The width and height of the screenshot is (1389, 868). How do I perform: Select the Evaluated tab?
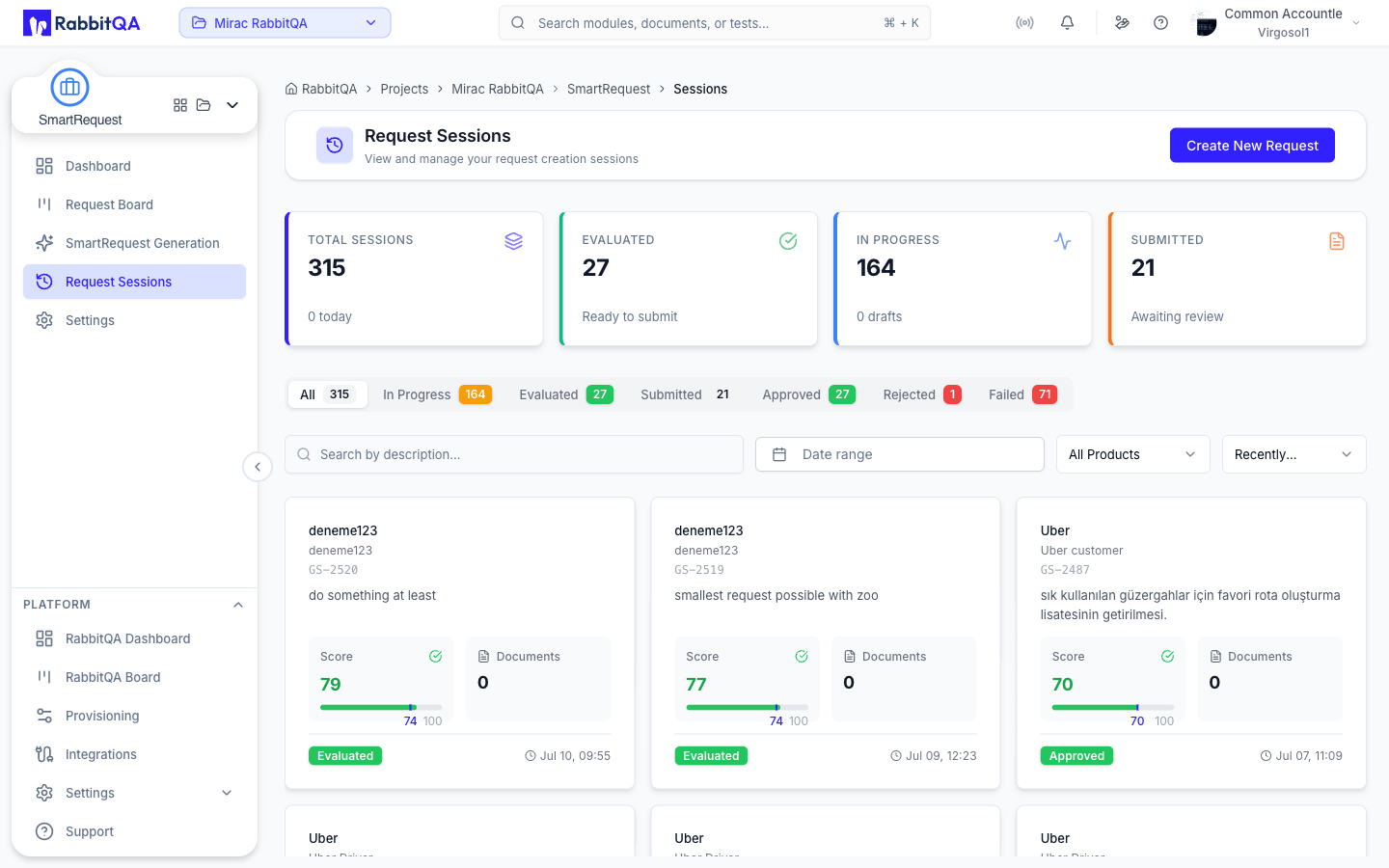(566, 394)
